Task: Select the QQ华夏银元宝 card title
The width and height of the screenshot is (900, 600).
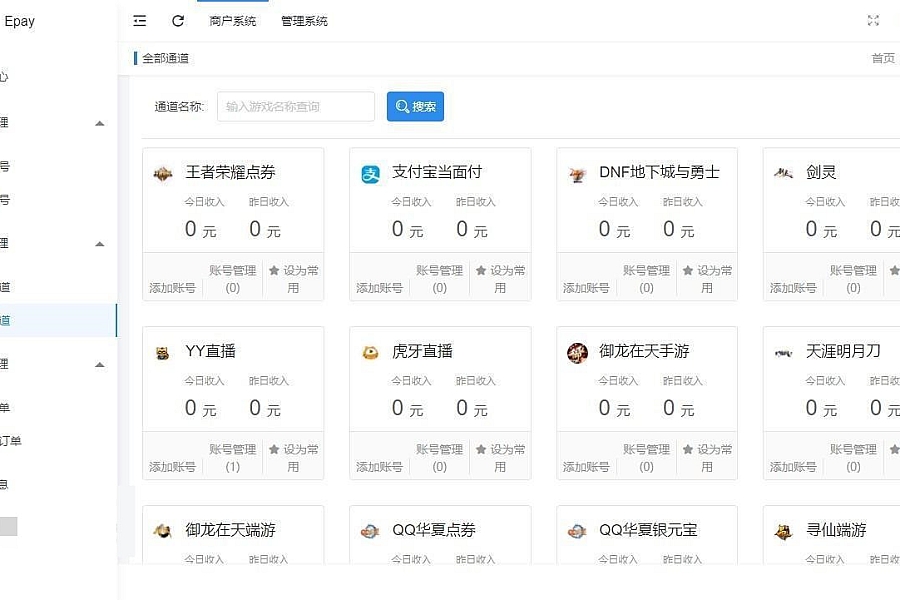Action: [648, 530]
